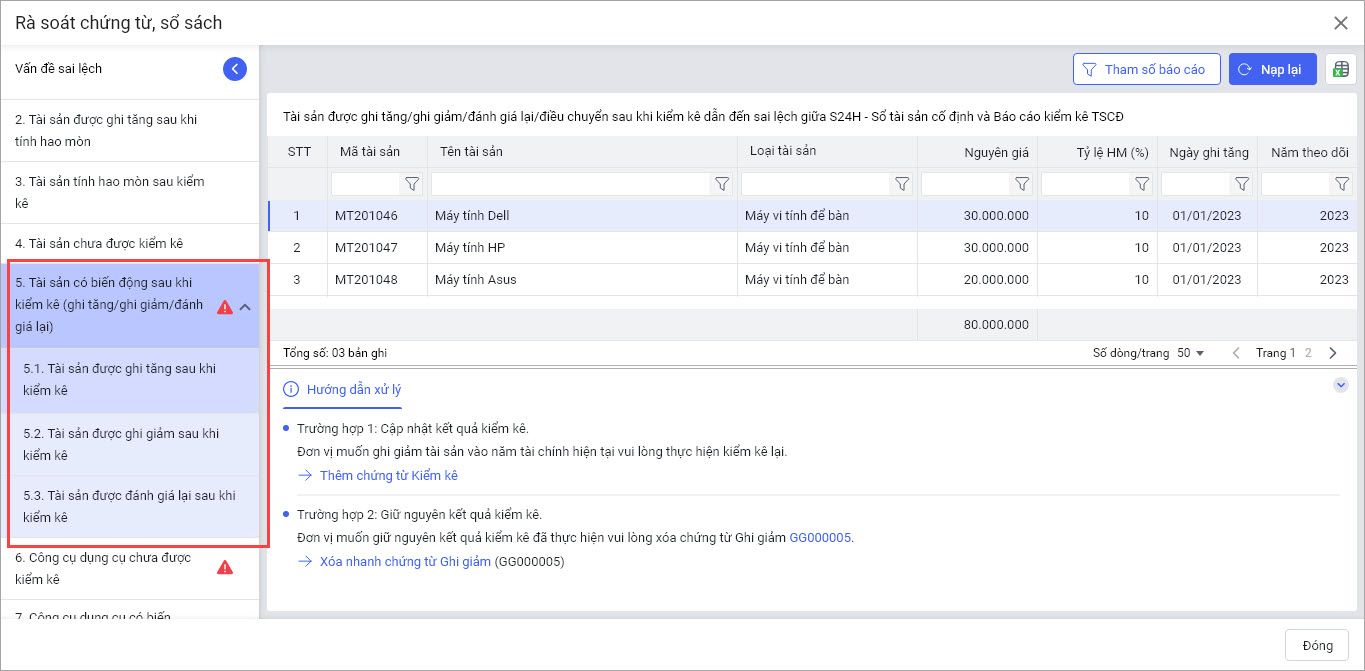1365x671 pixels.
Task: Collapse section 5 chevron in sidebar
Action: point(245,307)
